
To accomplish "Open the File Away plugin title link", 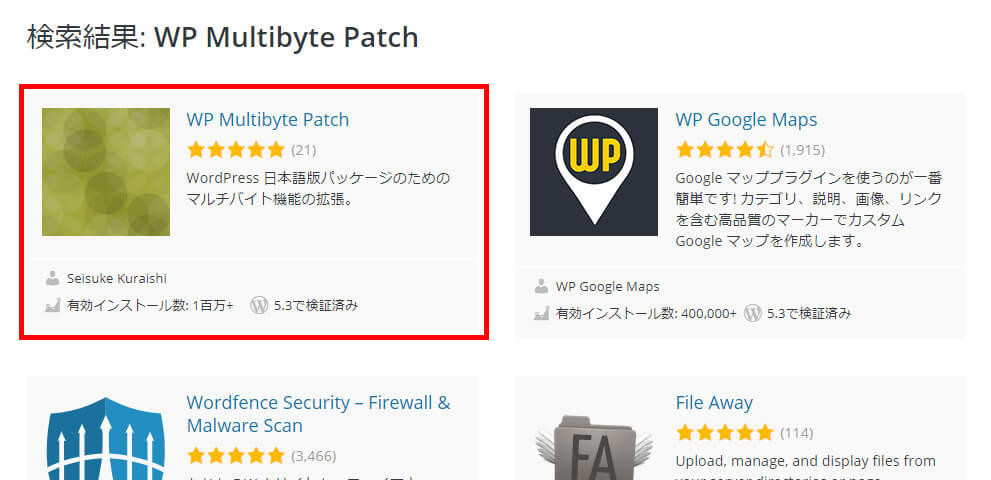I will click(714, 403).
